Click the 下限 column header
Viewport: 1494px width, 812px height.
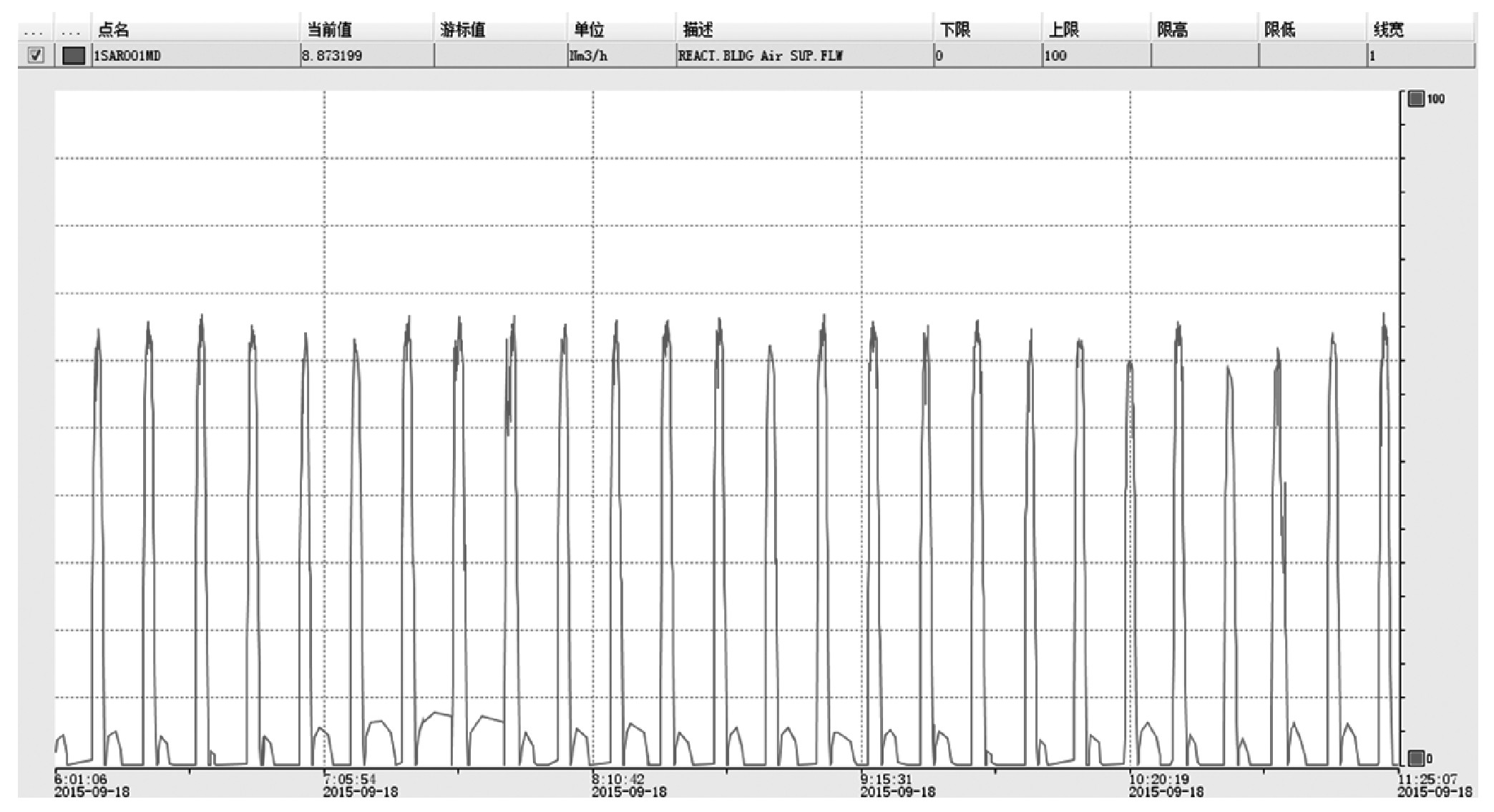955,30
